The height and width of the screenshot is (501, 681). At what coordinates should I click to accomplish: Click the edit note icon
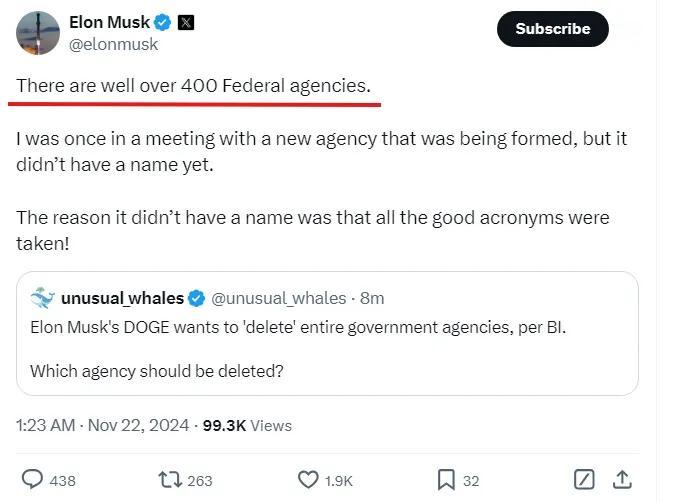tap(584, 479)
